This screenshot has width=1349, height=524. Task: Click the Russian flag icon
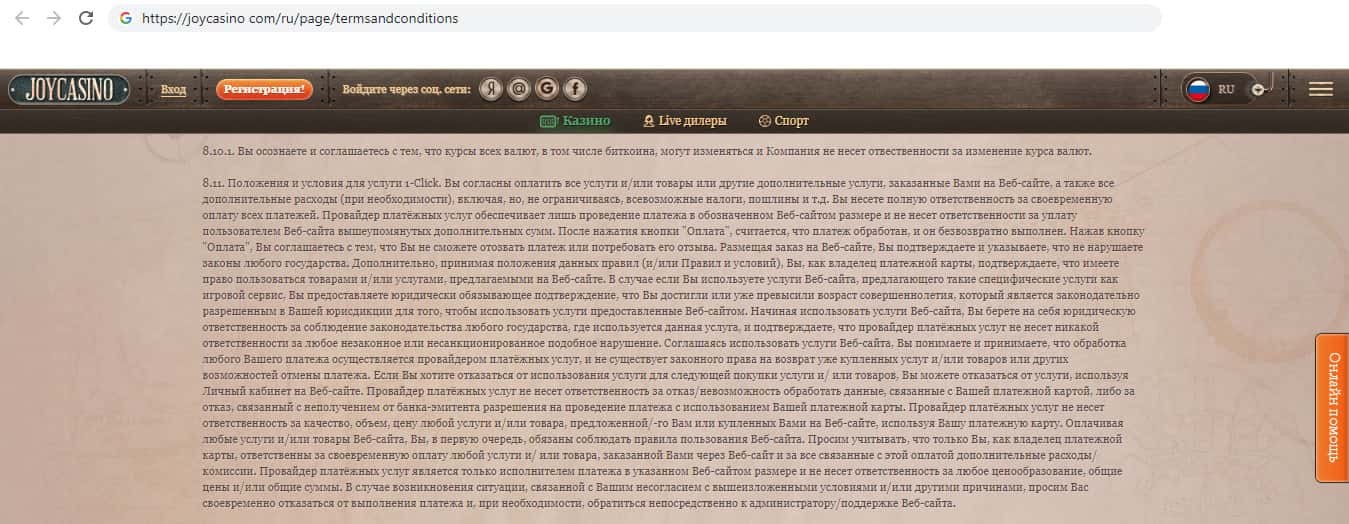1198,89
